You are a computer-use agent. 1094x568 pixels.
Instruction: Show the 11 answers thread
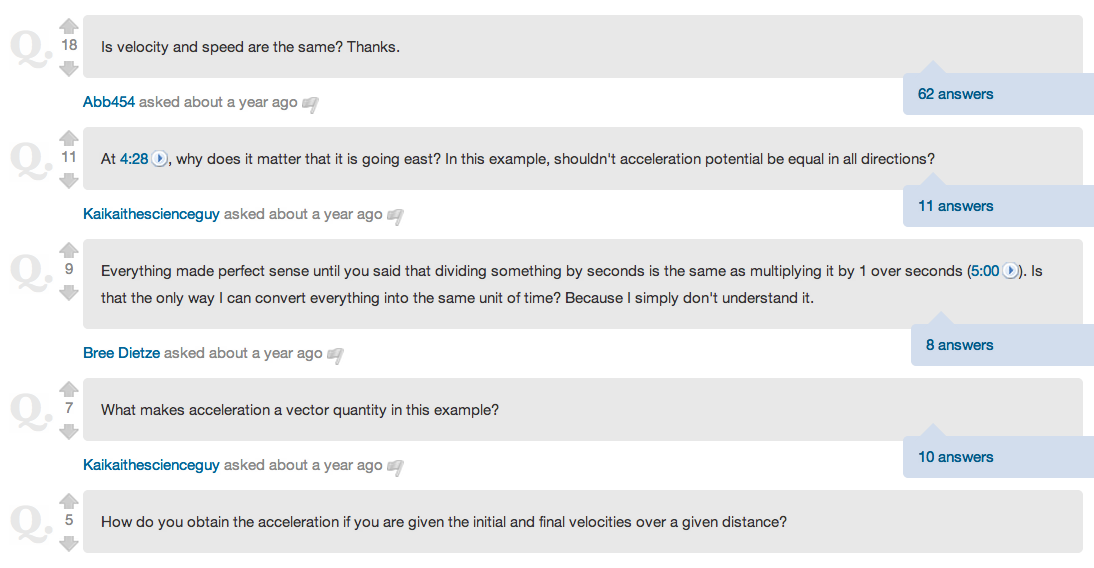tap(955, 206)
